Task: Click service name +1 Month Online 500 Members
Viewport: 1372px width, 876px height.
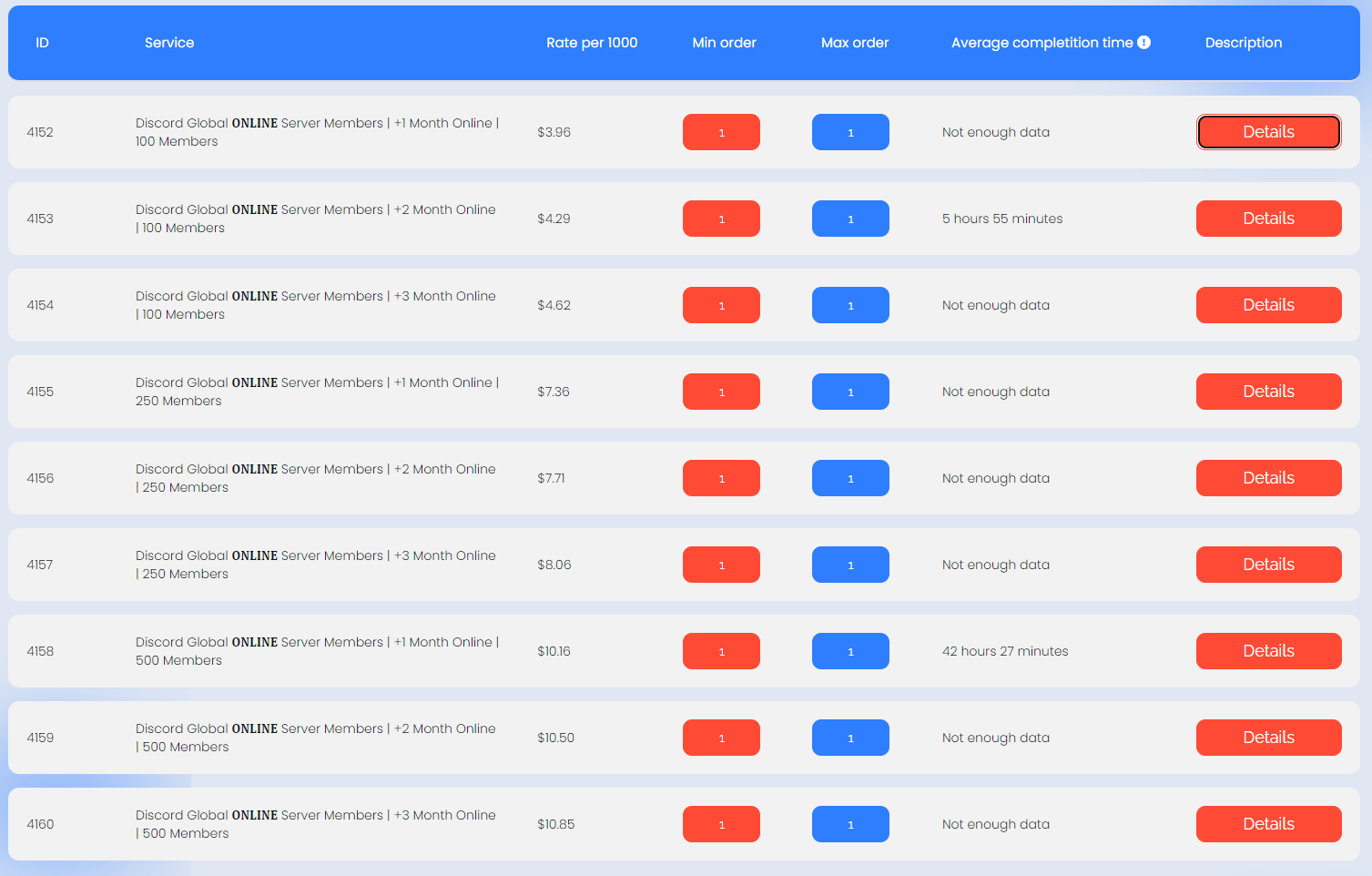Action: coord(317,651)
